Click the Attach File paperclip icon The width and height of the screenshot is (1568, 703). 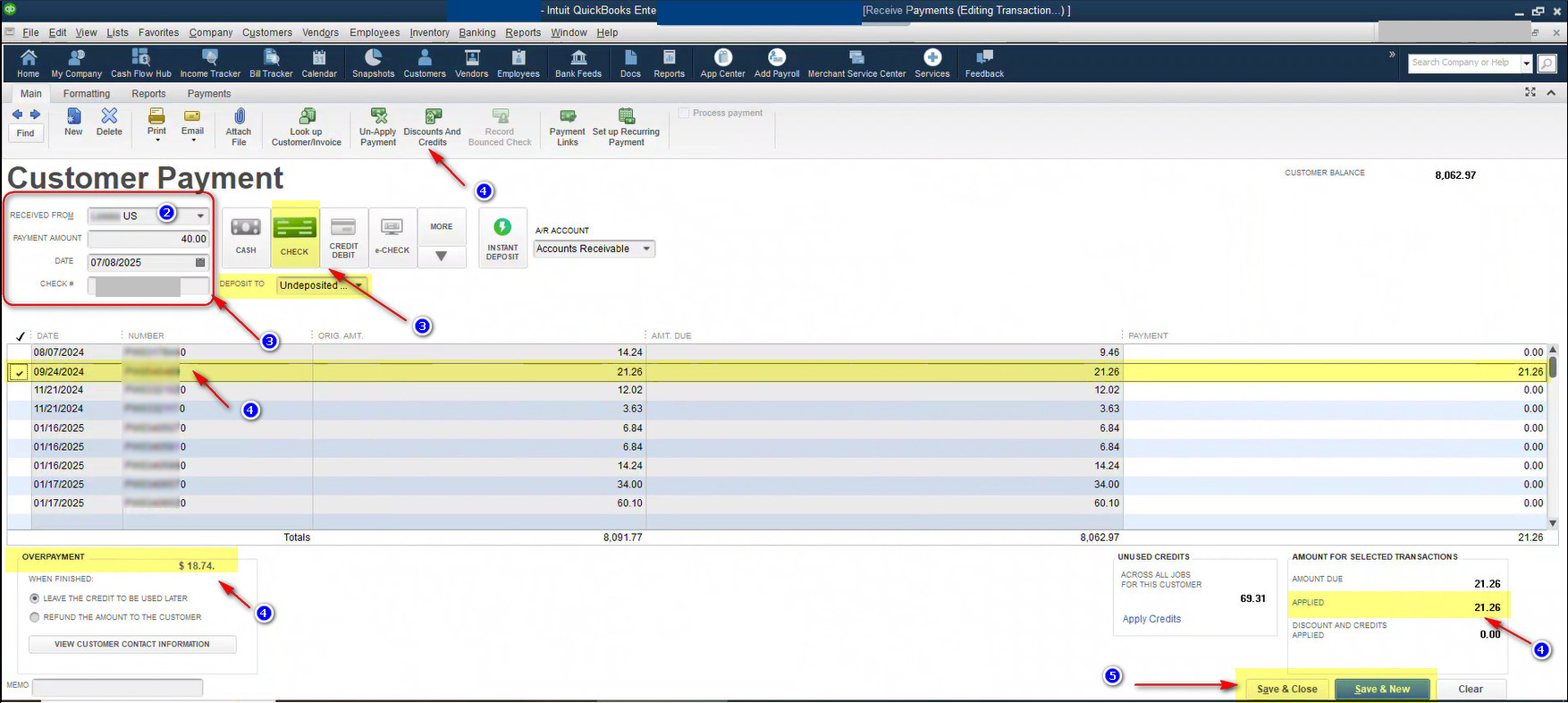tap(239, 127)
